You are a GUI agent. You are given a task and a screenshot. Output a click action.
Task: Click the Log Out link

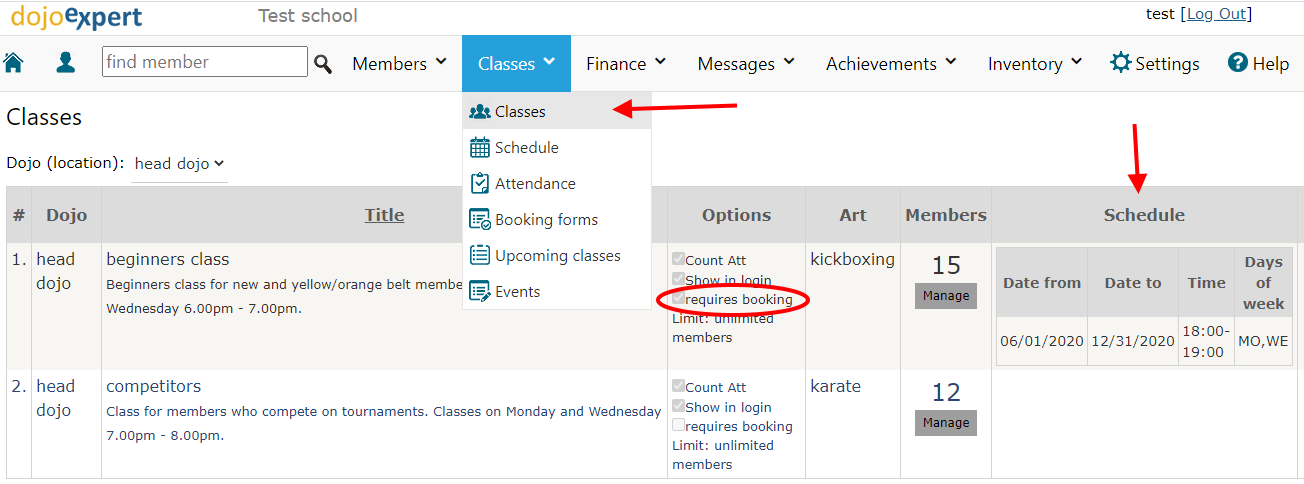(x=1216, y=14)
